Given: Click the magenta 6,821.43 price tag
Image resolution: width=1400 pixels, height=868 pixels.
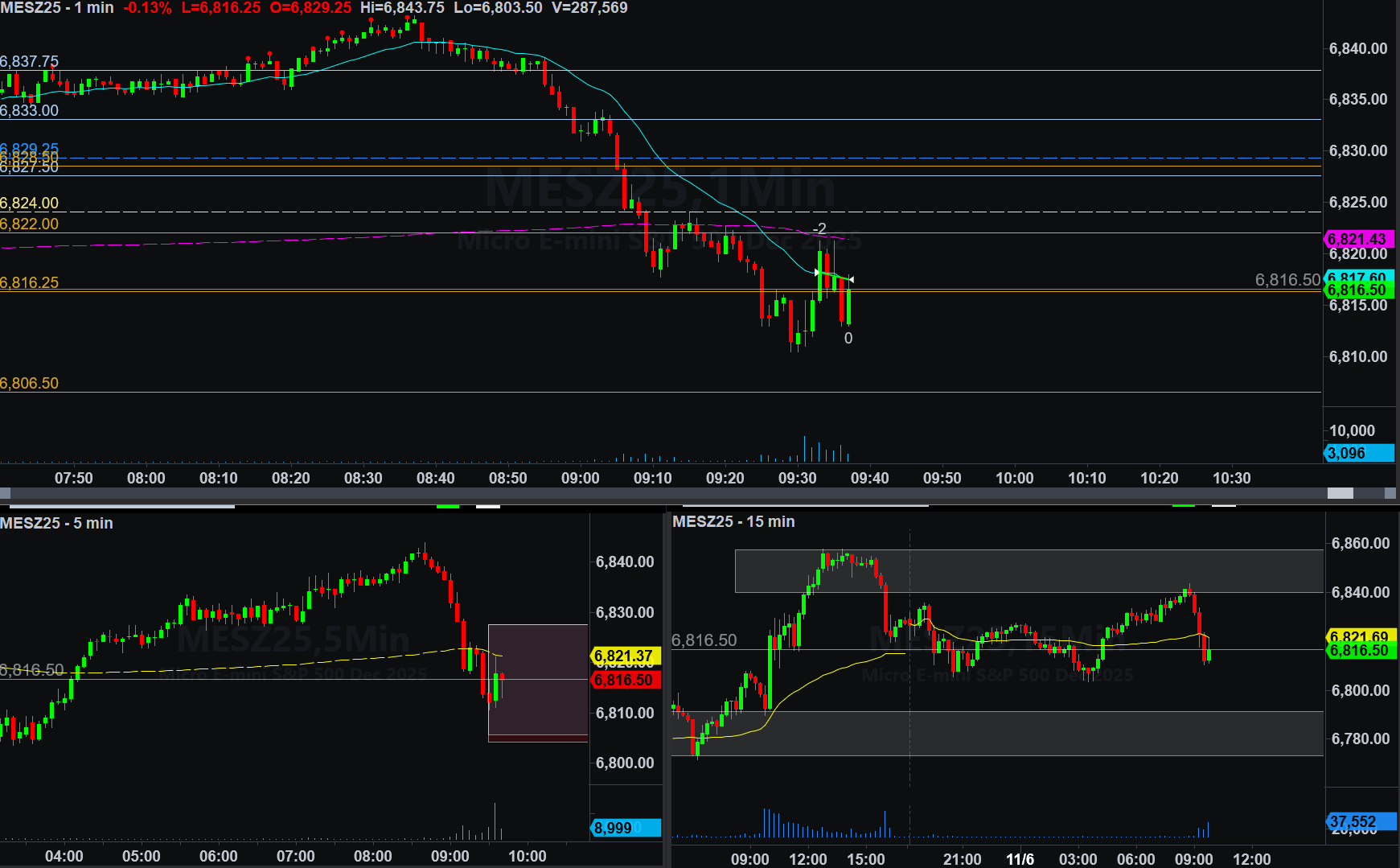Looking at the screenshot, I should (1357, 239).
